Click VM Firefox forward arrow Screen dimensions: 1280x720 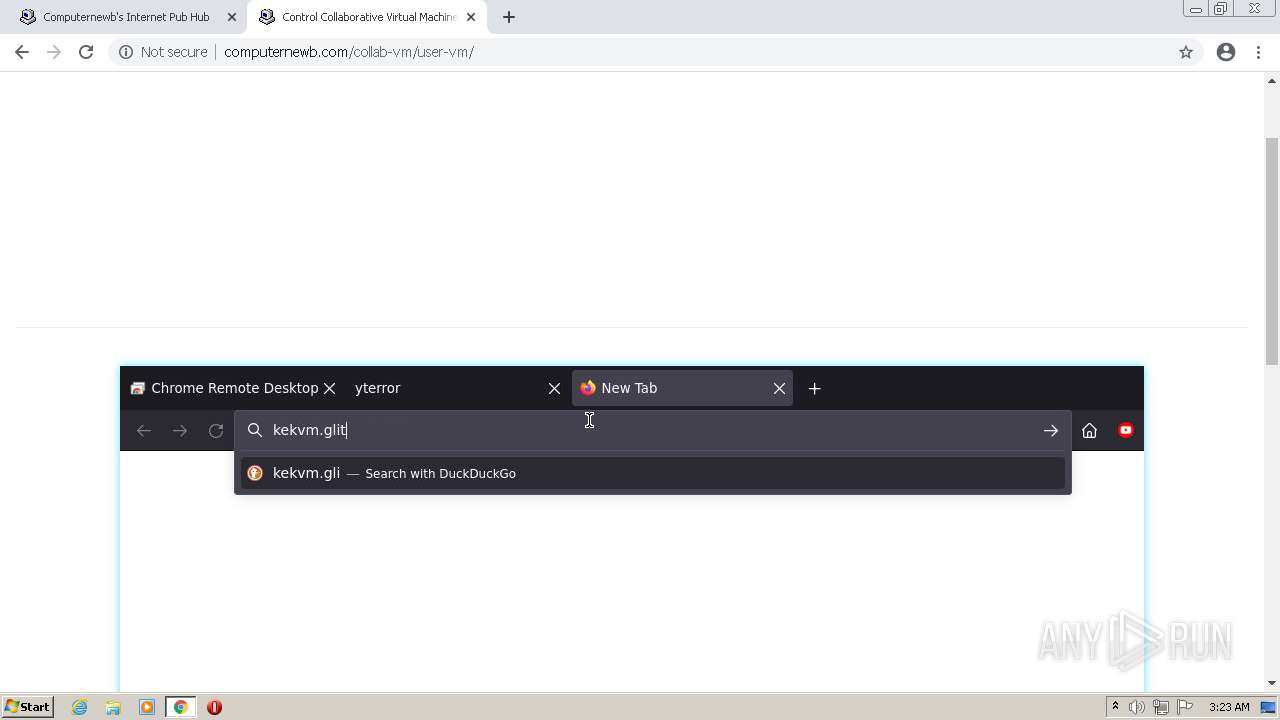[180, 430]
